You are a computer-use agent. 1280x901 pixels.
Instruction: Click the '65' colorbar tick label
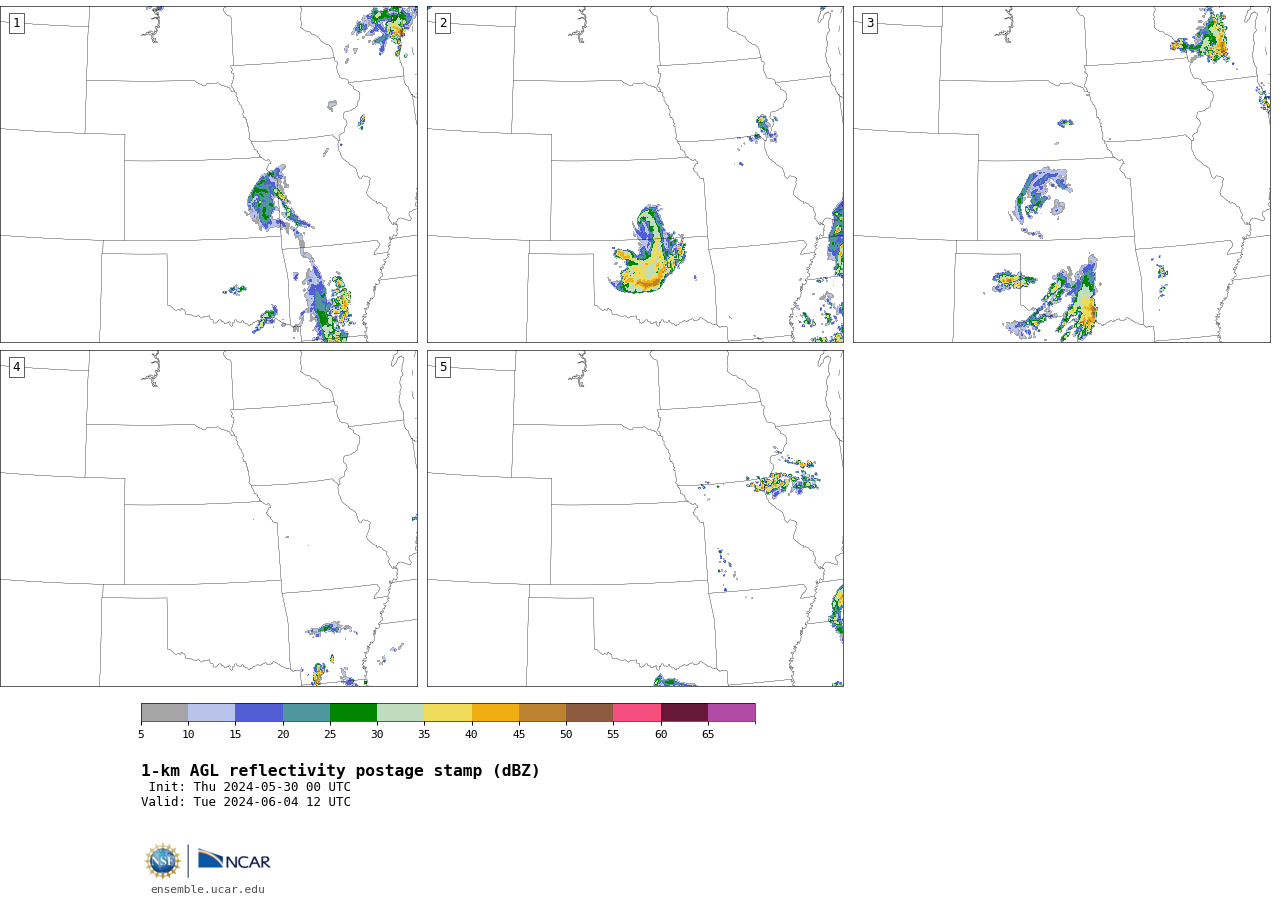click(x=708, y=735)
